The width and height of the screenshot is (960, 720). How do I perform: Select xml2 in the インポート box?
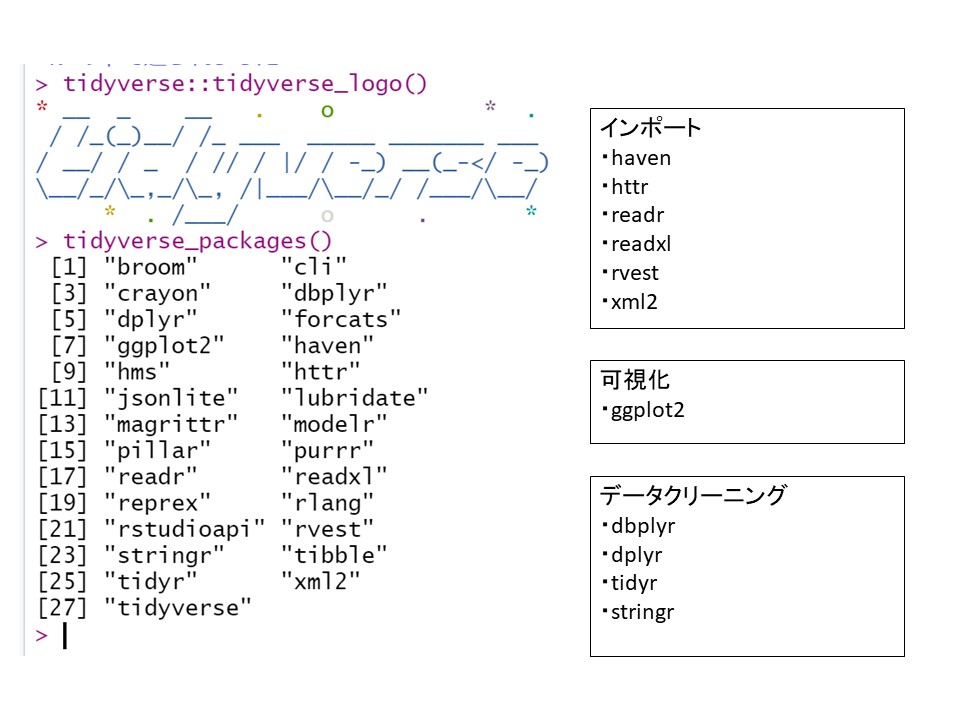click(x=634, y=302)
